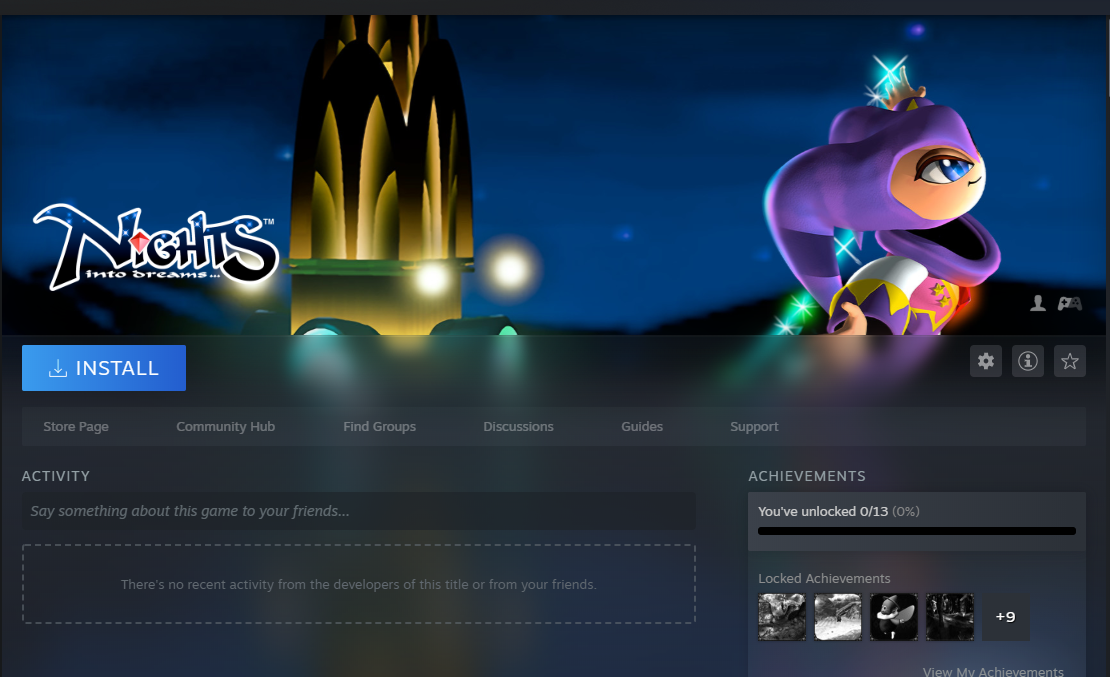1110x677 pixels.
Task: Click the blue INSTALL button
Action: 104,368
